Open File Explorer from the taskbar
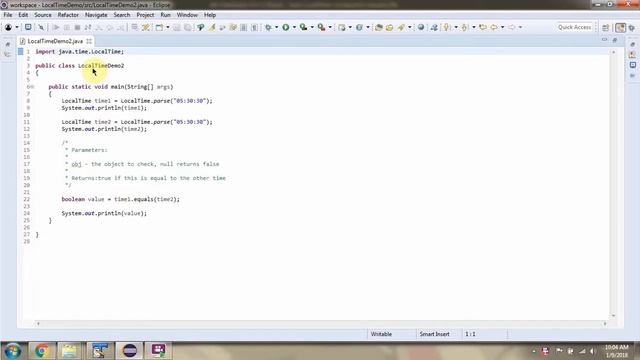640x360 pixels. coord(69,351)
